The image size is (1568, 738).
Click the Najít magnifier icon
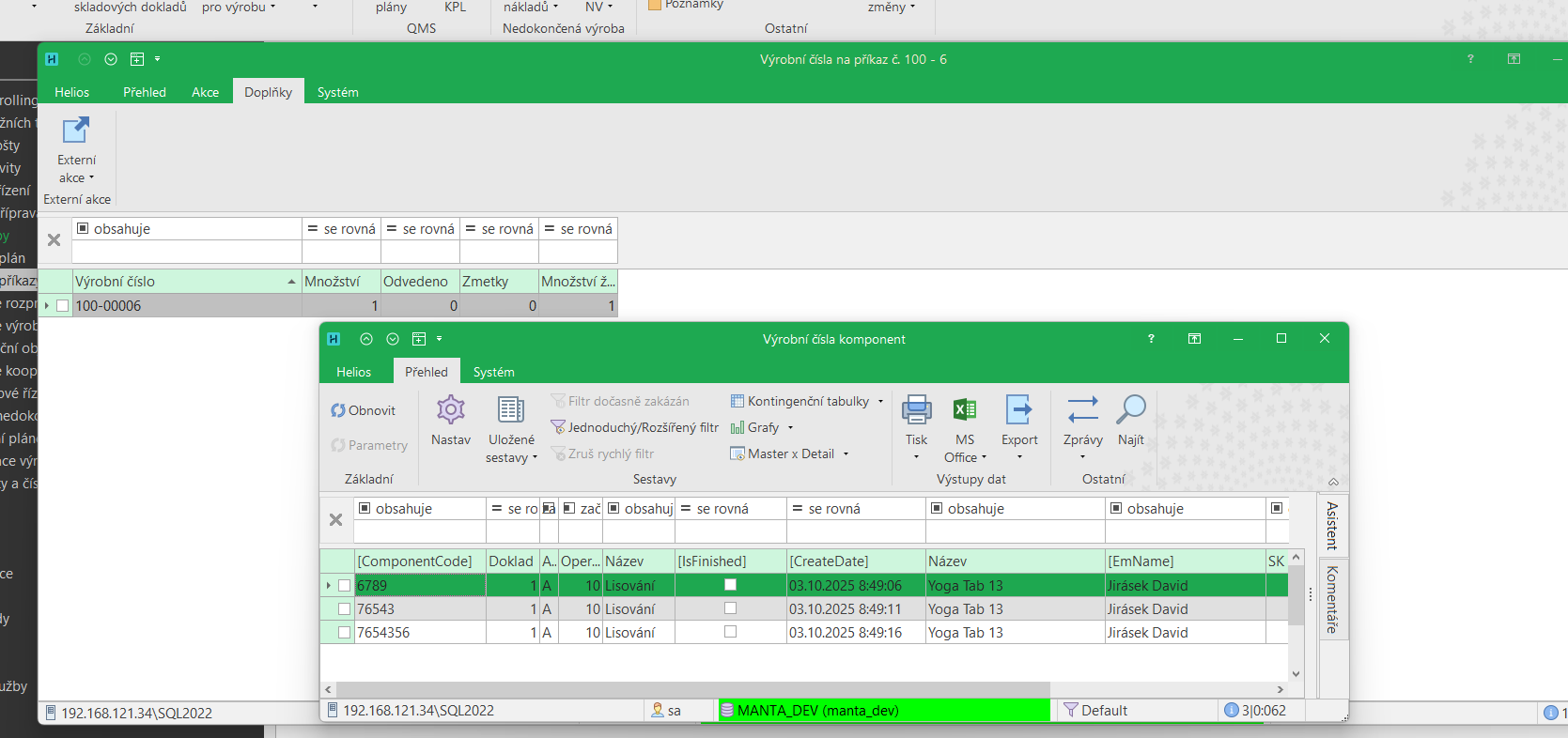click(x=1130, y=410)
